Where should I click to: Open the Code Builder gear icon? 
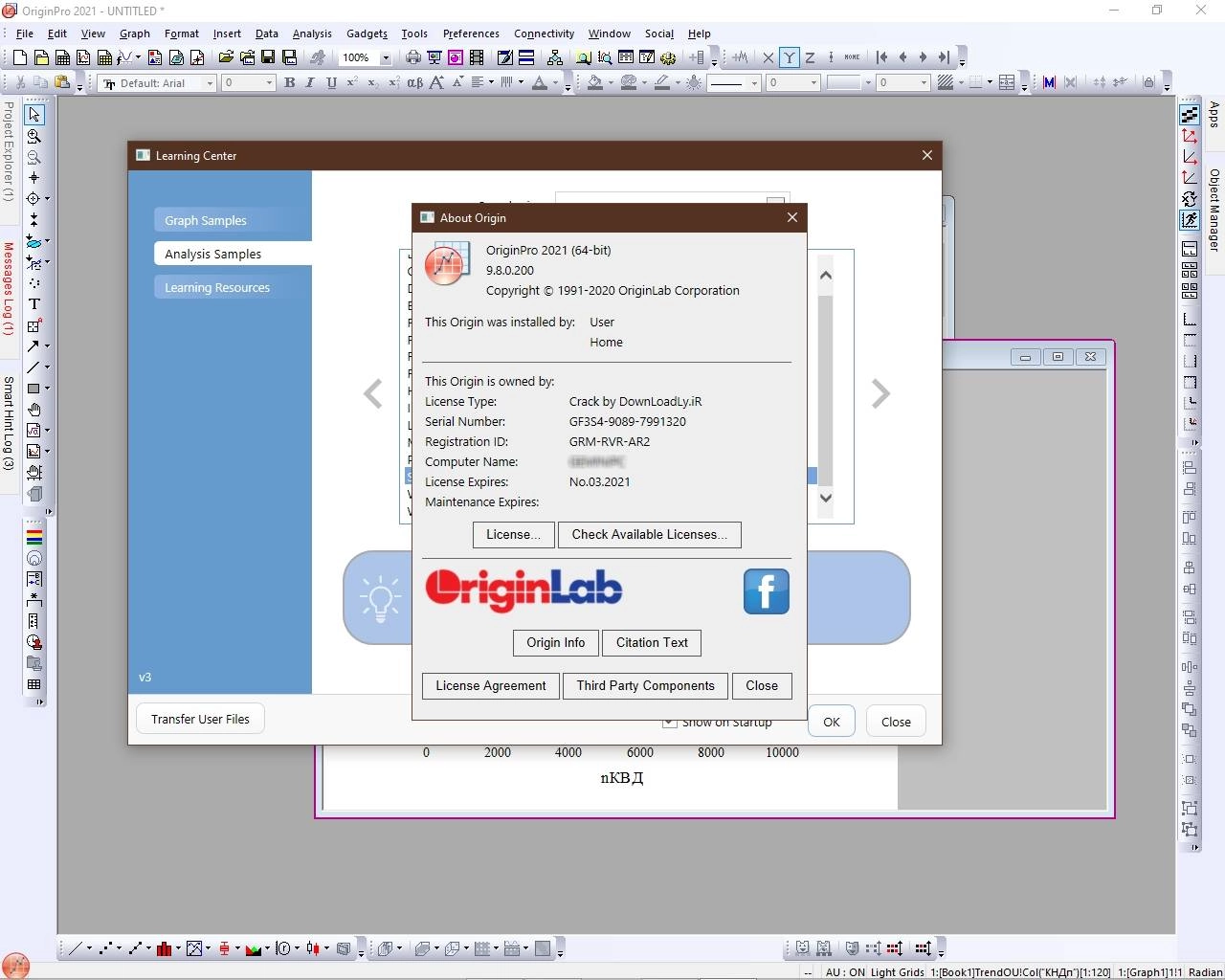tap(668, 57)
